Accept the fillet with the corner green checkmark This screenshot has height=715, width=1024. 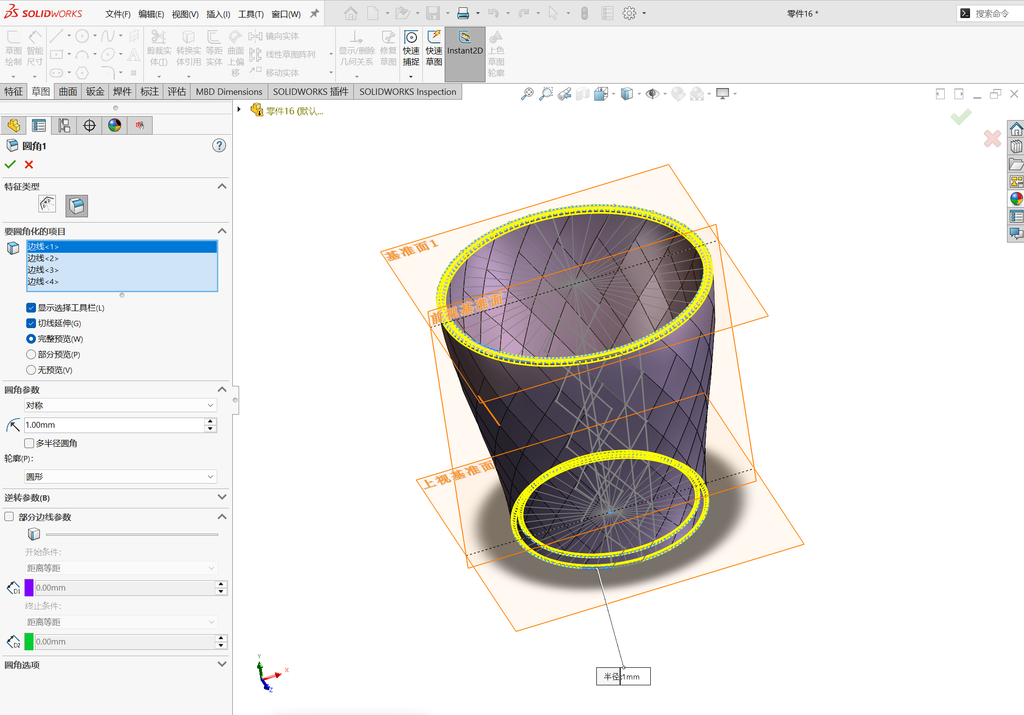pyautogui.click(x=961, y=117)
